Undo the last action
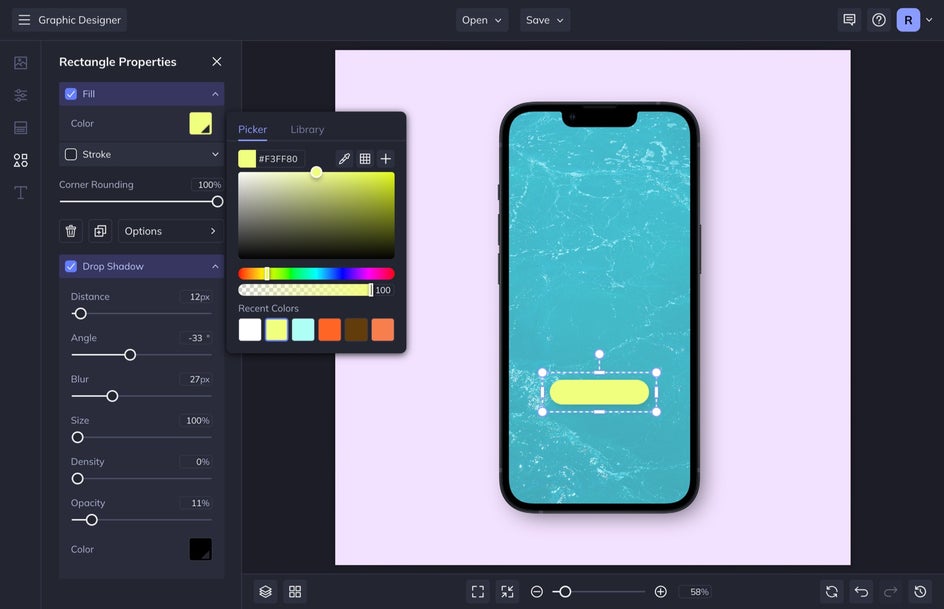This screenshot has width=944, height=609. point(861,592)
